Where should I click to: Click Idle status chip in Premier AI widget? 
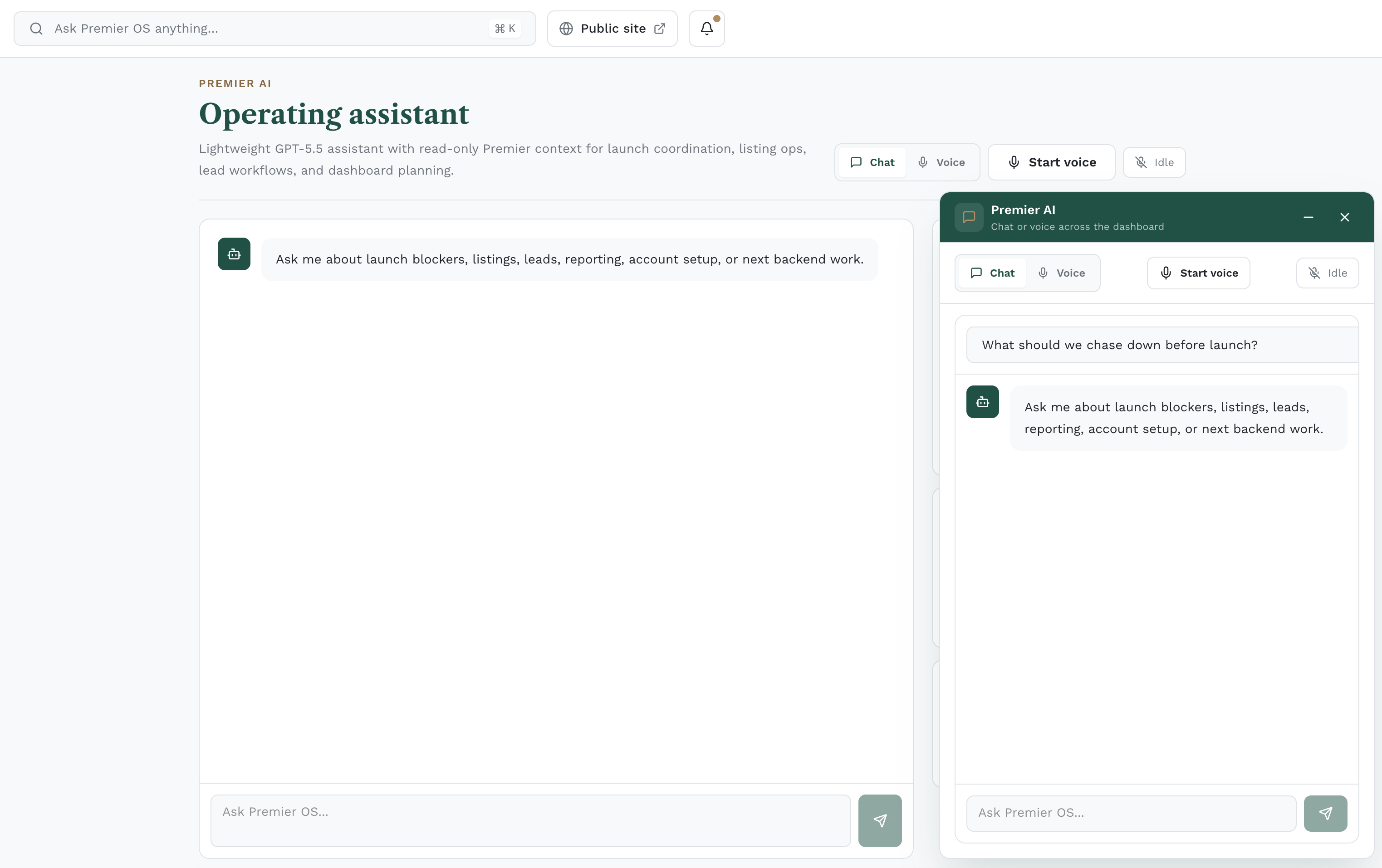(1328, 273)
